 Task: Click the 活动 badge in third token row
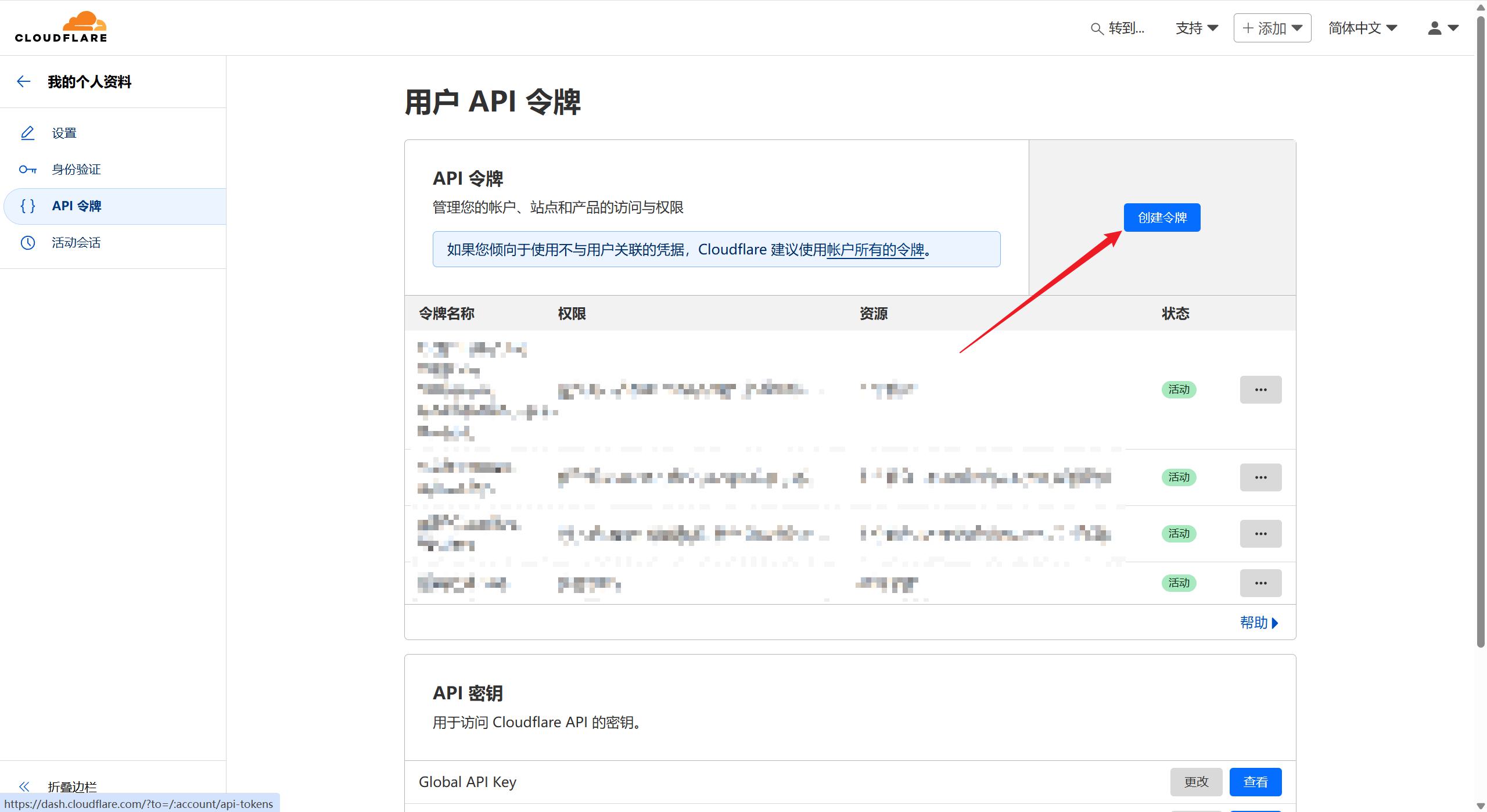1179,534
